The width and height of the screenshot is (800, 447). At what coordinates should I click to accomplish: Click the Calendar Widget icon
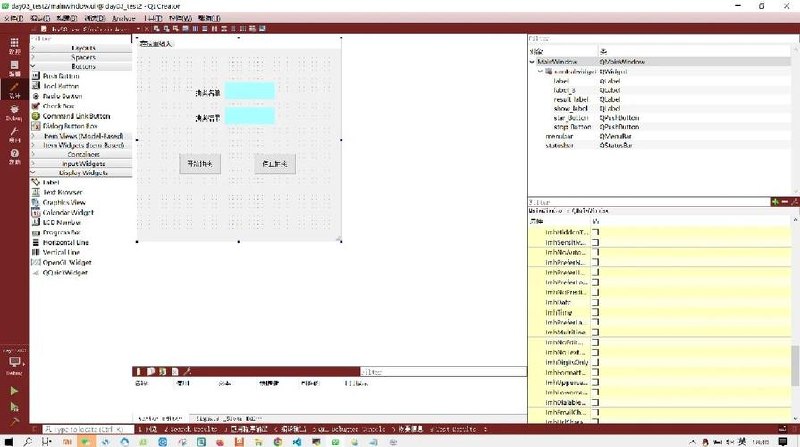(x=36, y=212)
